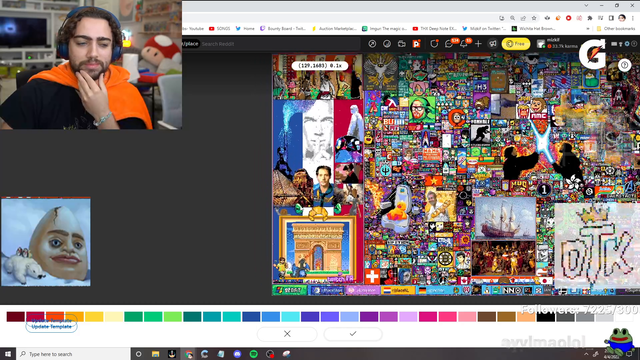640x360 pixels.
Task: Open the Wichita Hat Brown bookmark
Action: point(533,29)
